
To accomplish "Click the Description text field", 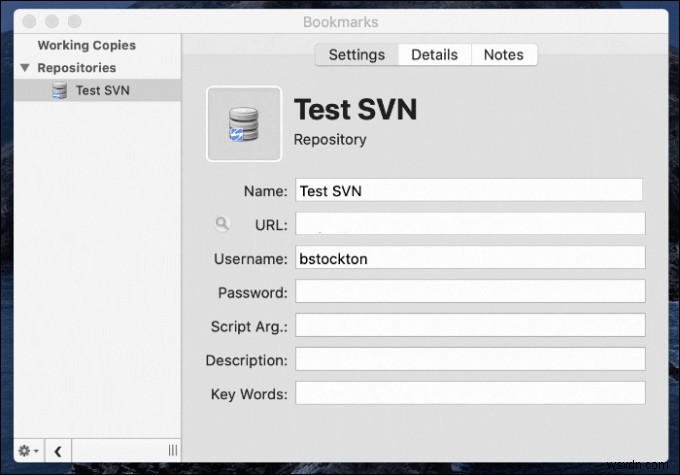I will (x=469, y=360).
